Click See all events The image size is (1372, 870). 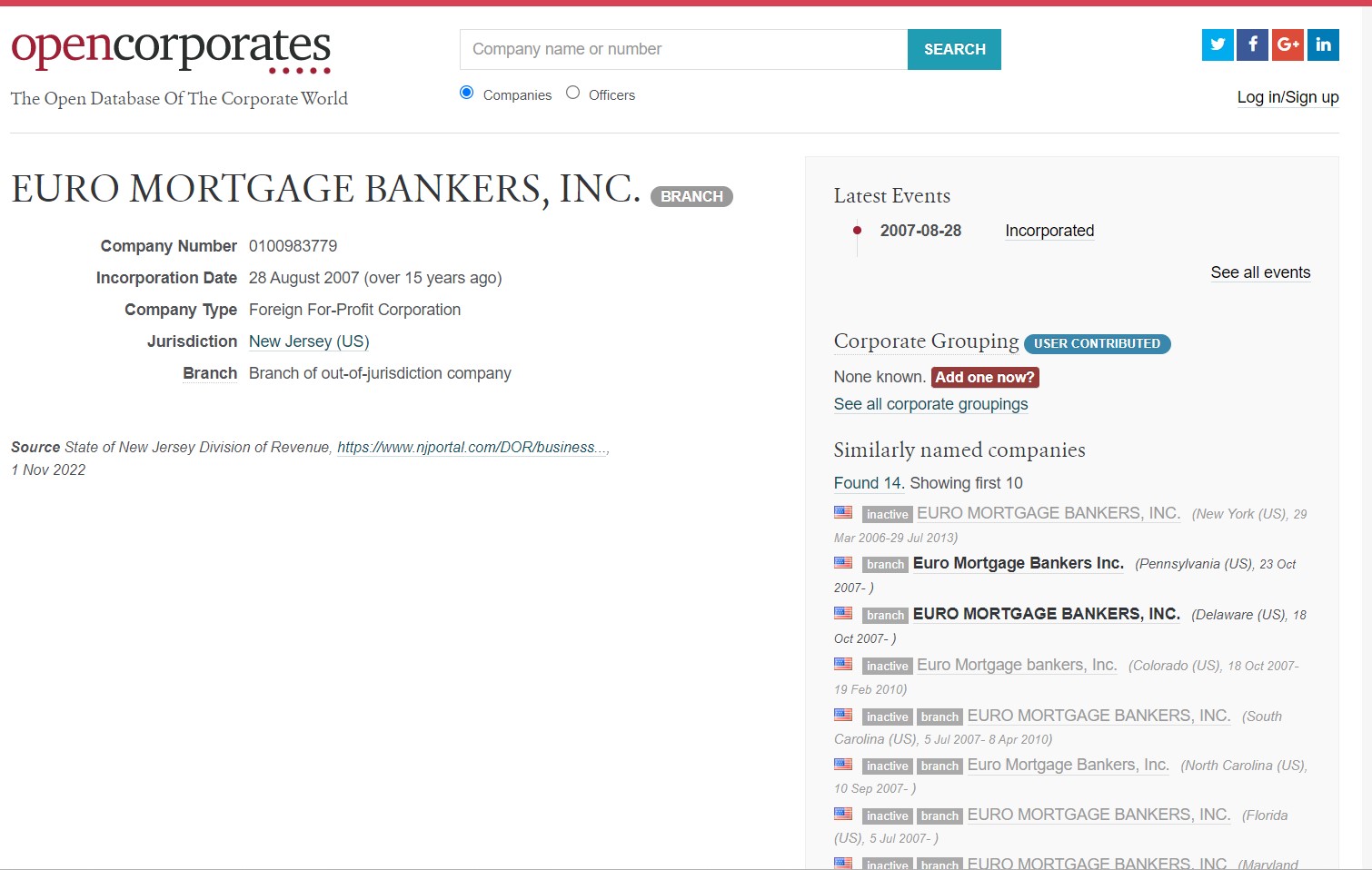click(x=1260, y=272)
